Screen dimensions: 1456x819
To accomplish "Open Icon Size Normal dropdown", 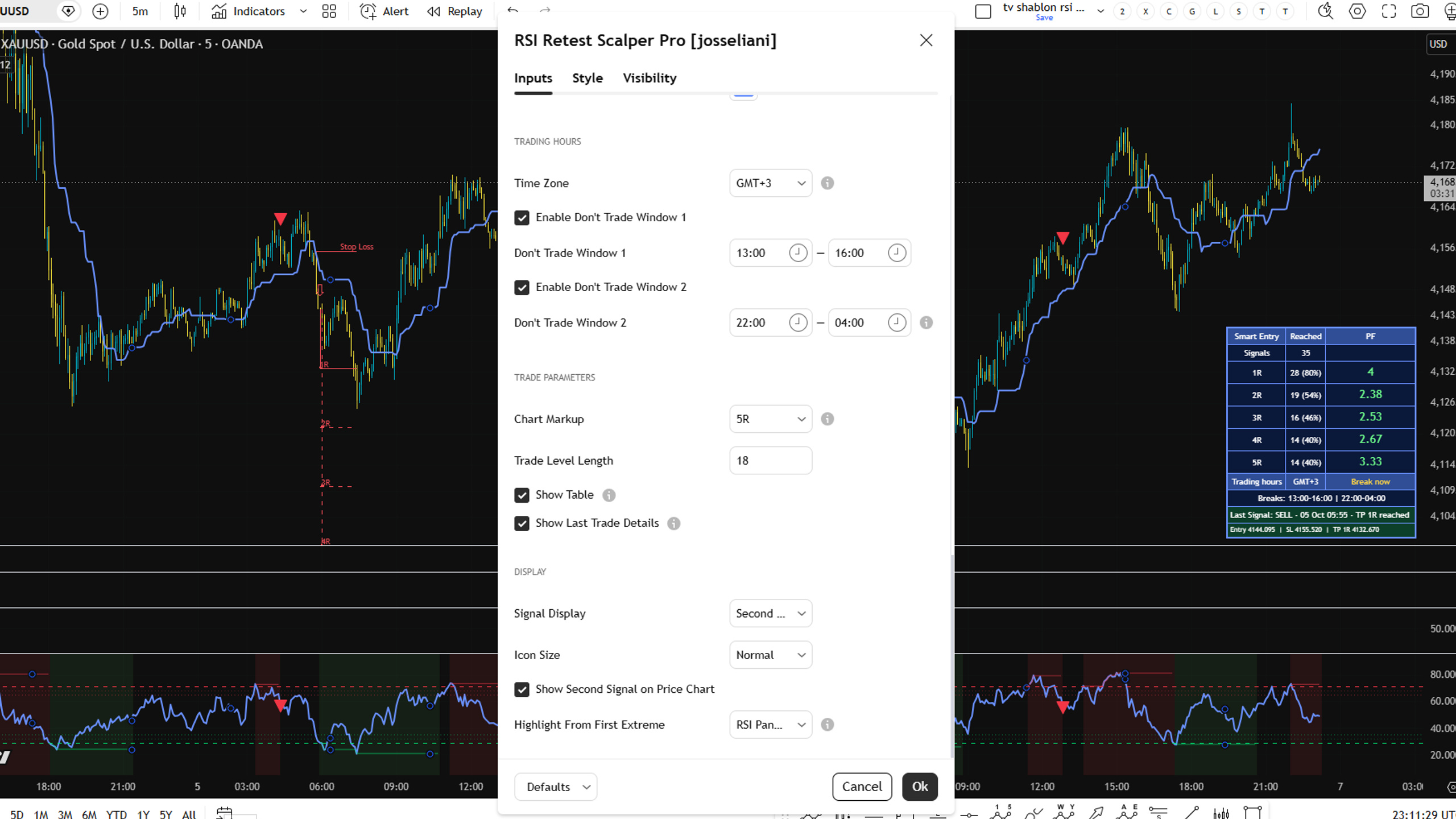I will click(x=771, y=655).
